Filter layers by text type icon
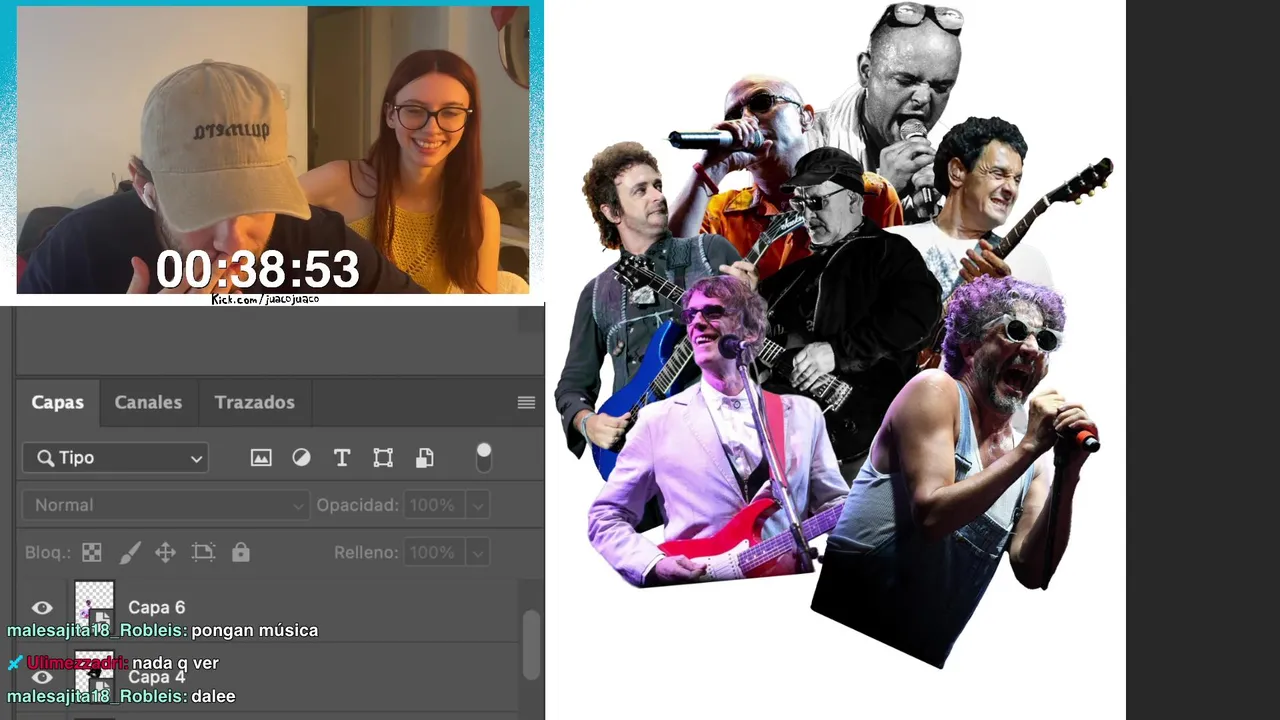Image resolution: width=1280 pixels, height=720 pixels. (x=342, y=458)
